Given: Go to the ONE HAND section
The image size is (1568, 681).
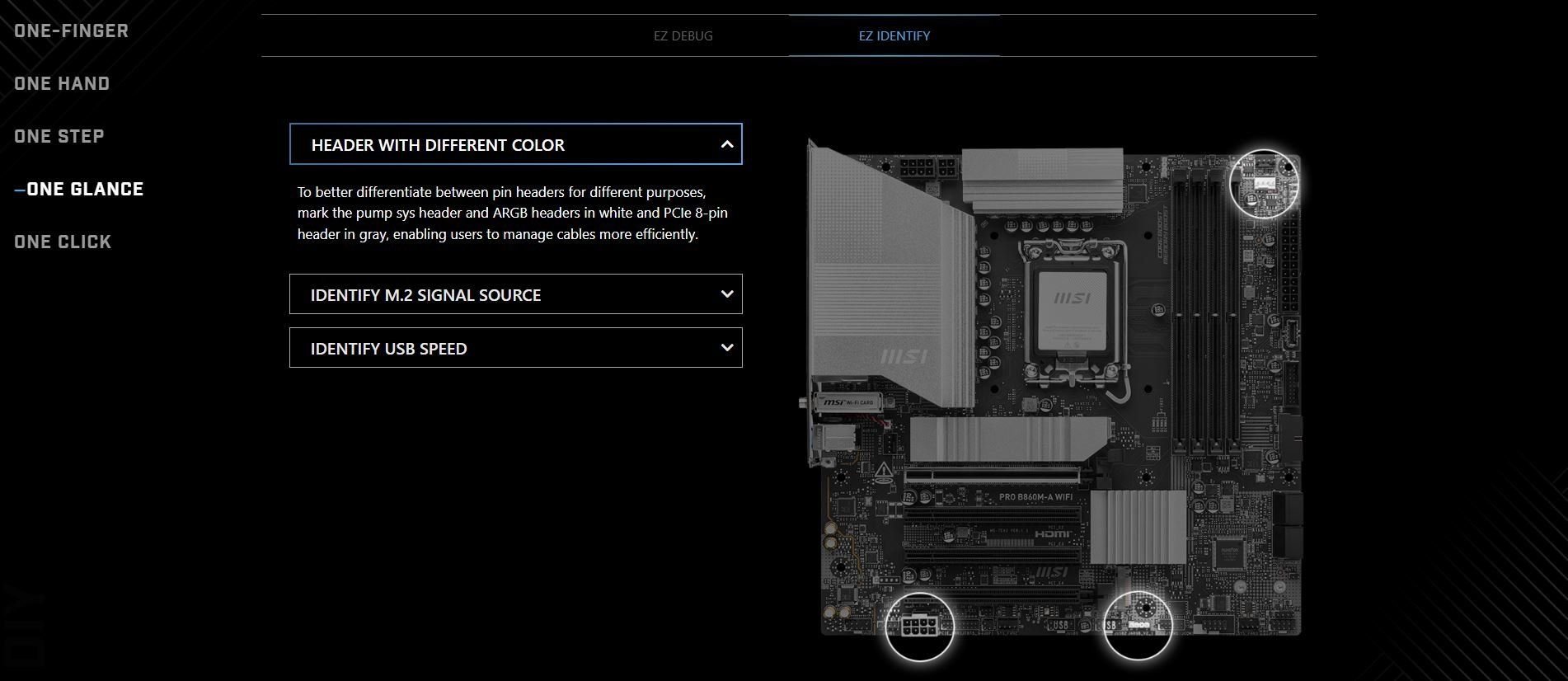Looking at the screenshot, I should (x=62, y=84).
